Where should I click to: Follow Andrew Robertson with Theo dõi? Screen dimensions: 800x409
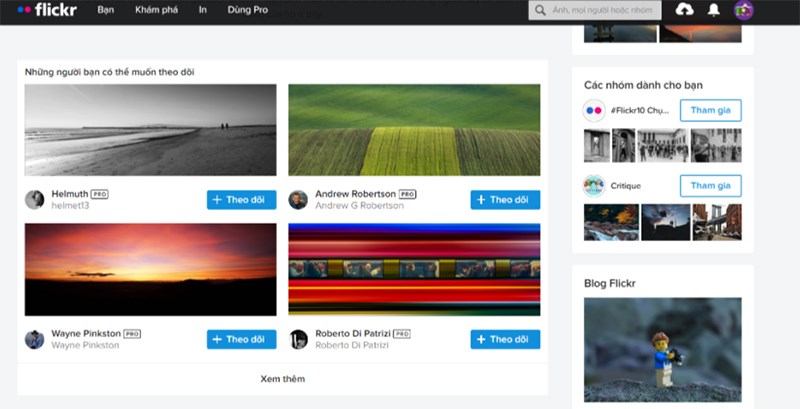tap(505, 200)
